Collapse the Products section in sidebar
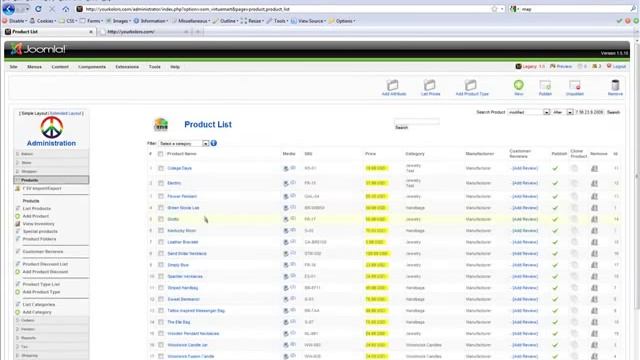The height and width of the screenshot is (360, 640). 51,180
